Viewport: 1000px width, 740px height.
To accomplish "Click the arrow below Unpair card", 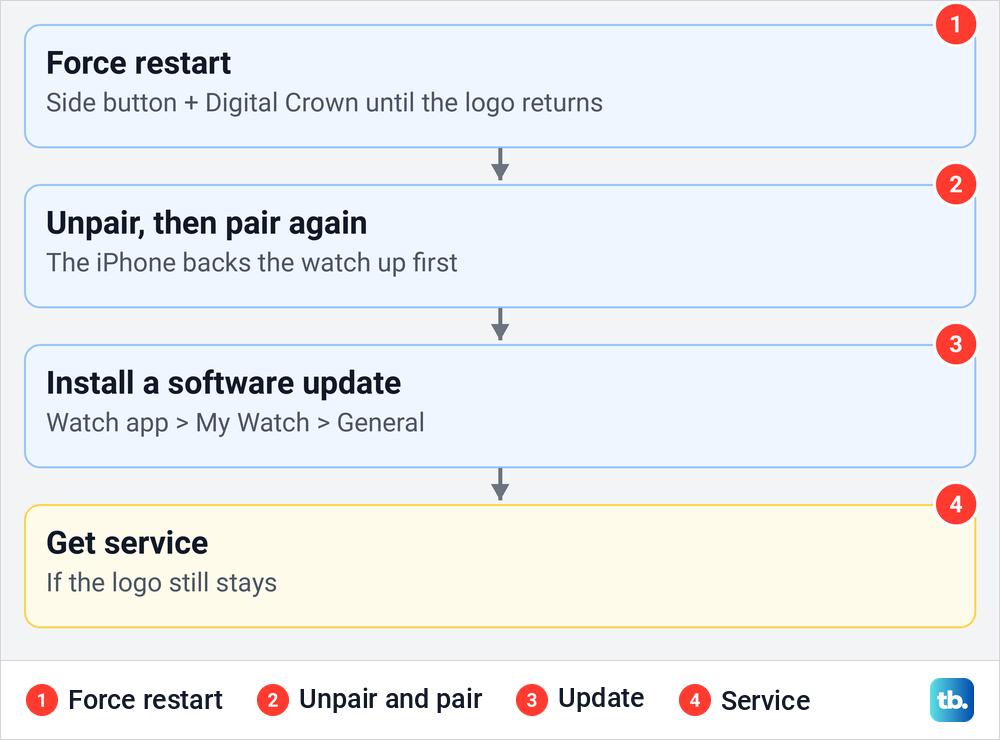I will click(500, 325).
